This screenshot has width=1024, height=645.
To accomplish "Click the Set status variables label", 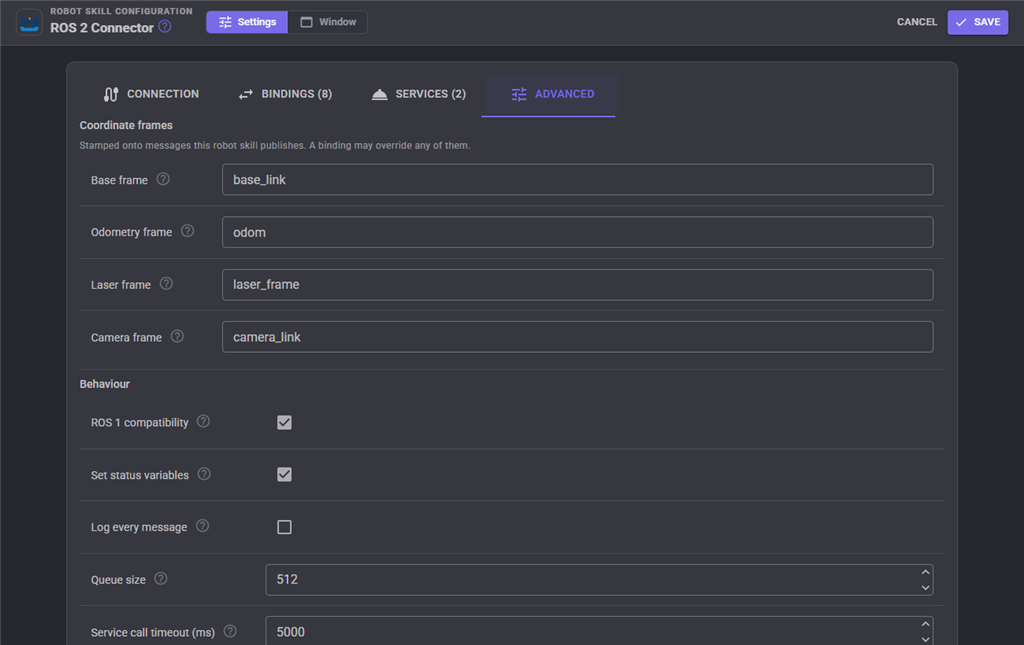I will [140, 475].
